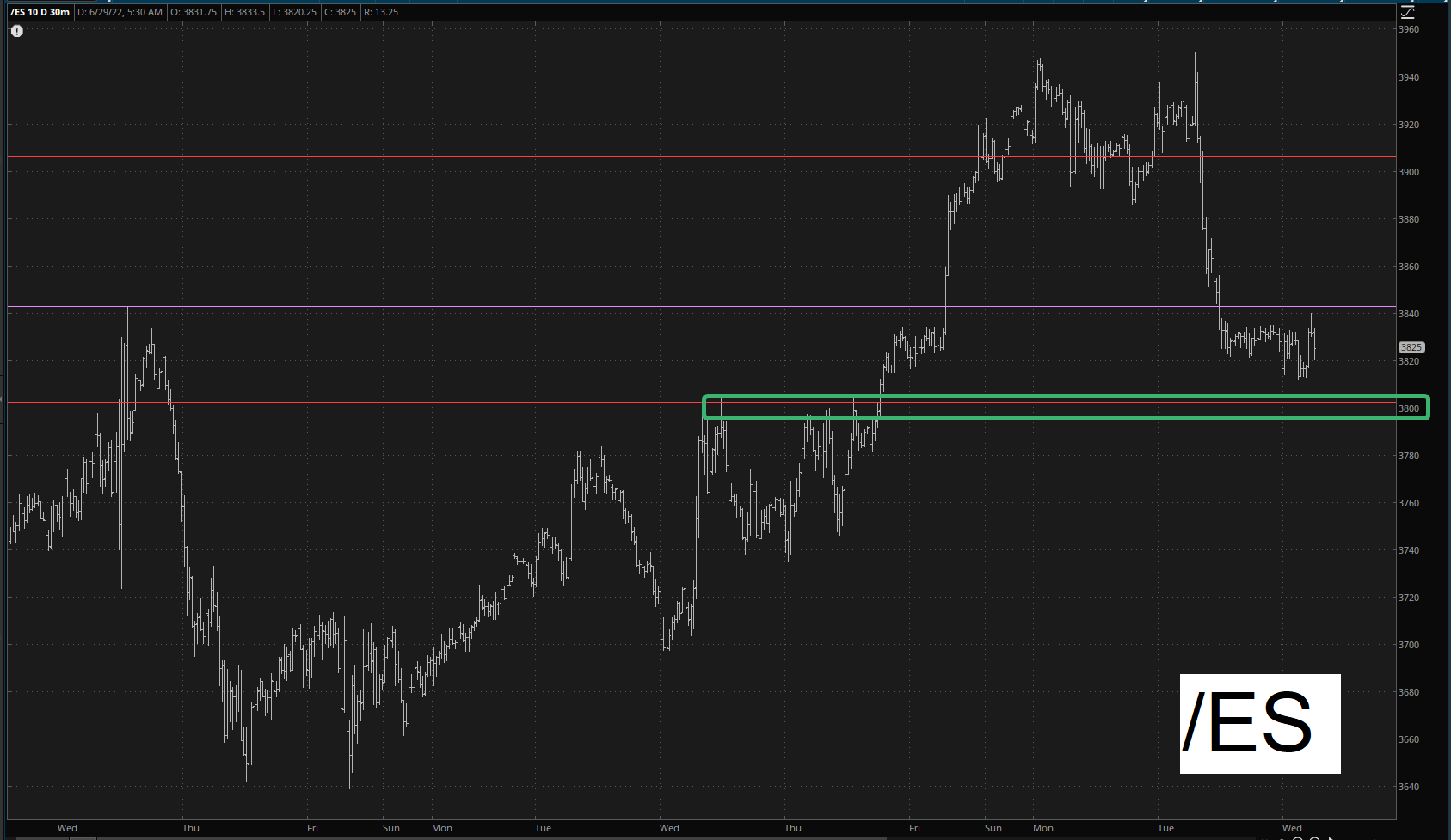Click the close price field C: 3825
Image resolution: width=1451 pixels, height=840 pixels.
(340, 12)
